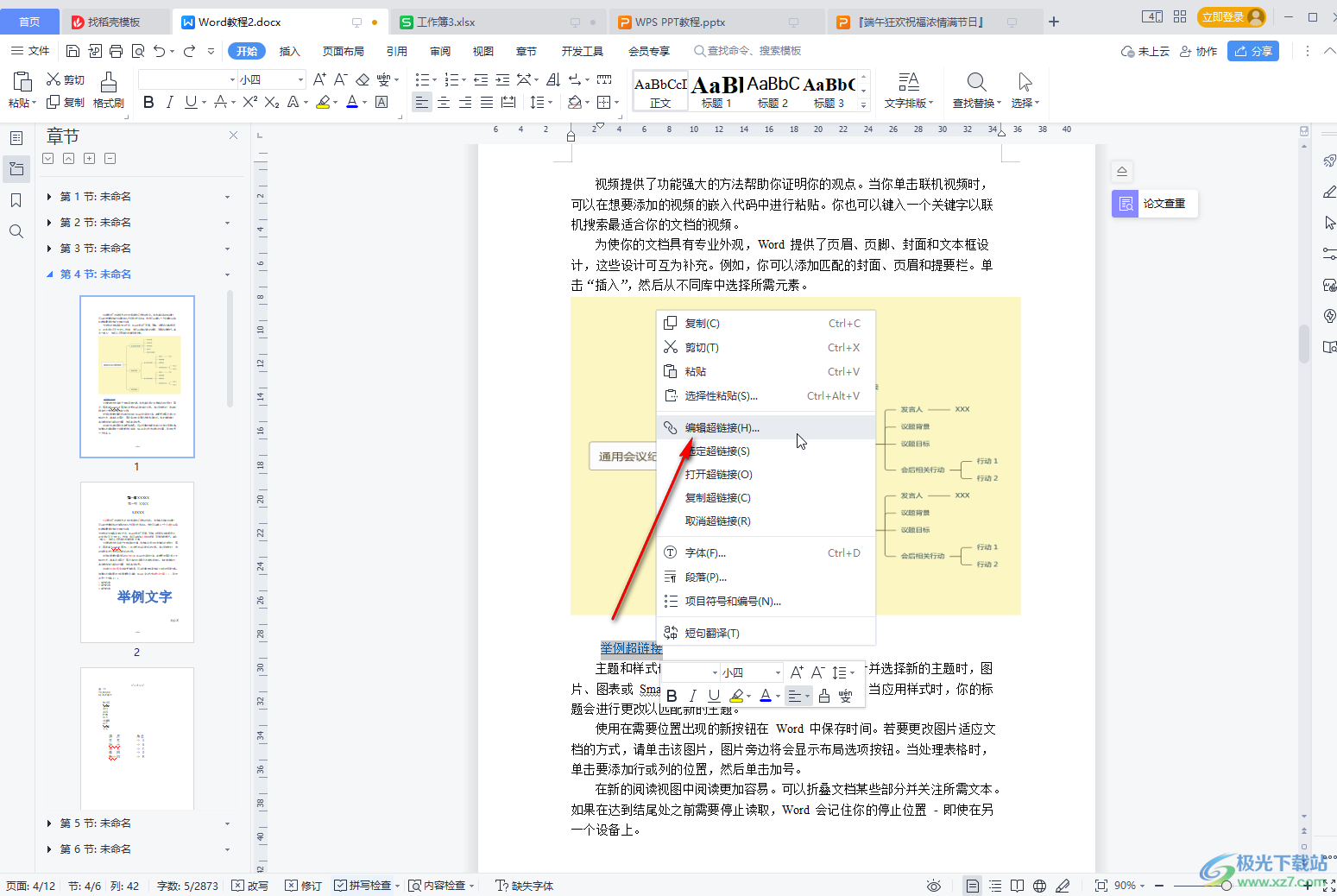Right-align the paragraph in ribbon
1337x896 pixels.
(465, 102)
